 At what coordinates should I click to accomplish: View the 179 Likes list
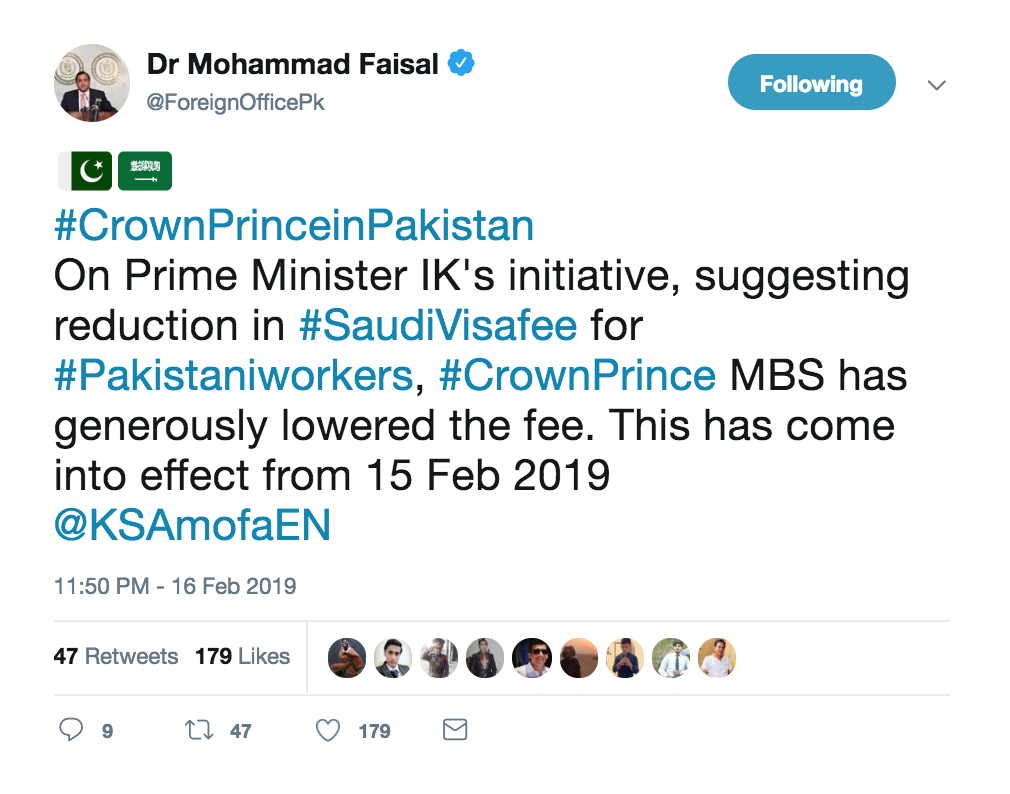pyautogui.click(x=242, y=657)
